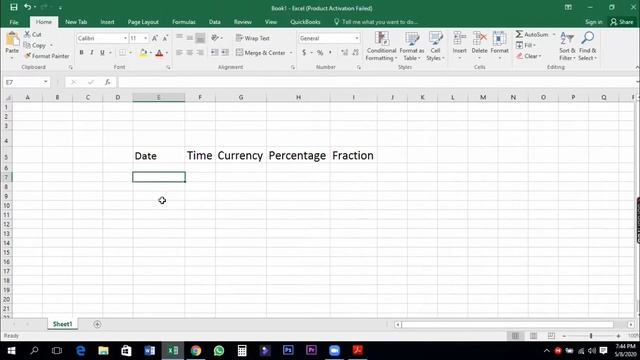Switch to the Data tab

[215, 22]
